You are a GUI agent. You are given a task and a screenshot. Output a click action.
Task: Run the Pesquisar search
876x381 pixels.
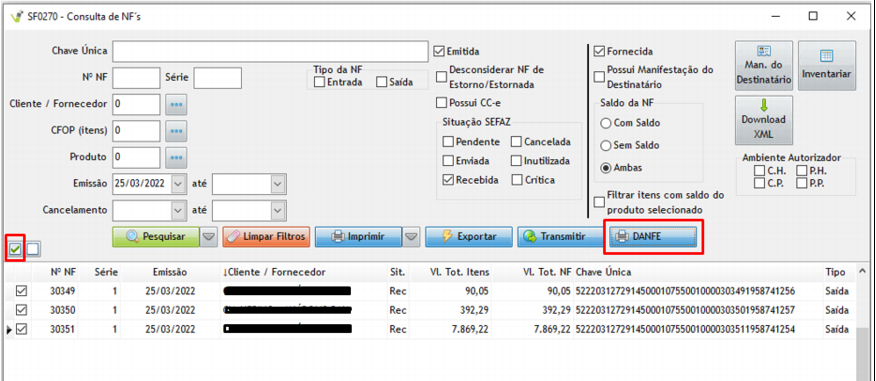[156, 236]
